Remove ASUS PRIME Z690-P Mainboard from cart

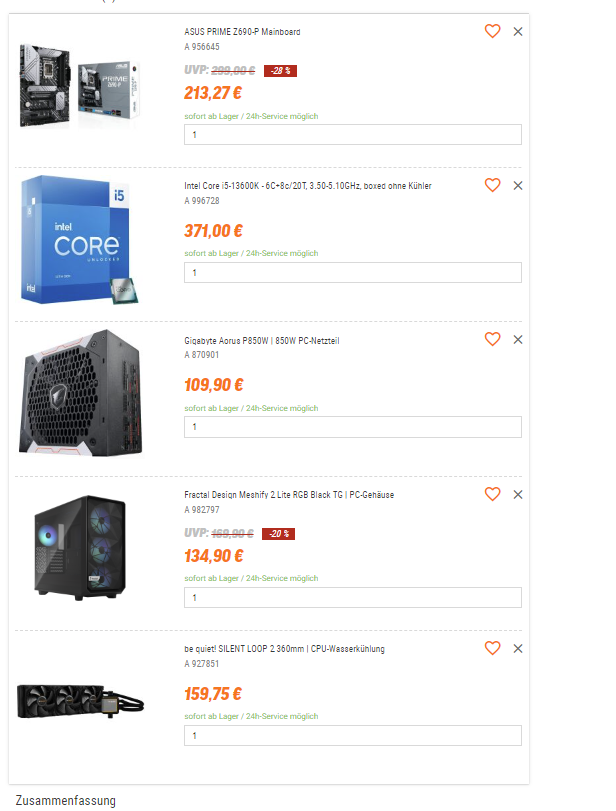click(x=518, y=32)
